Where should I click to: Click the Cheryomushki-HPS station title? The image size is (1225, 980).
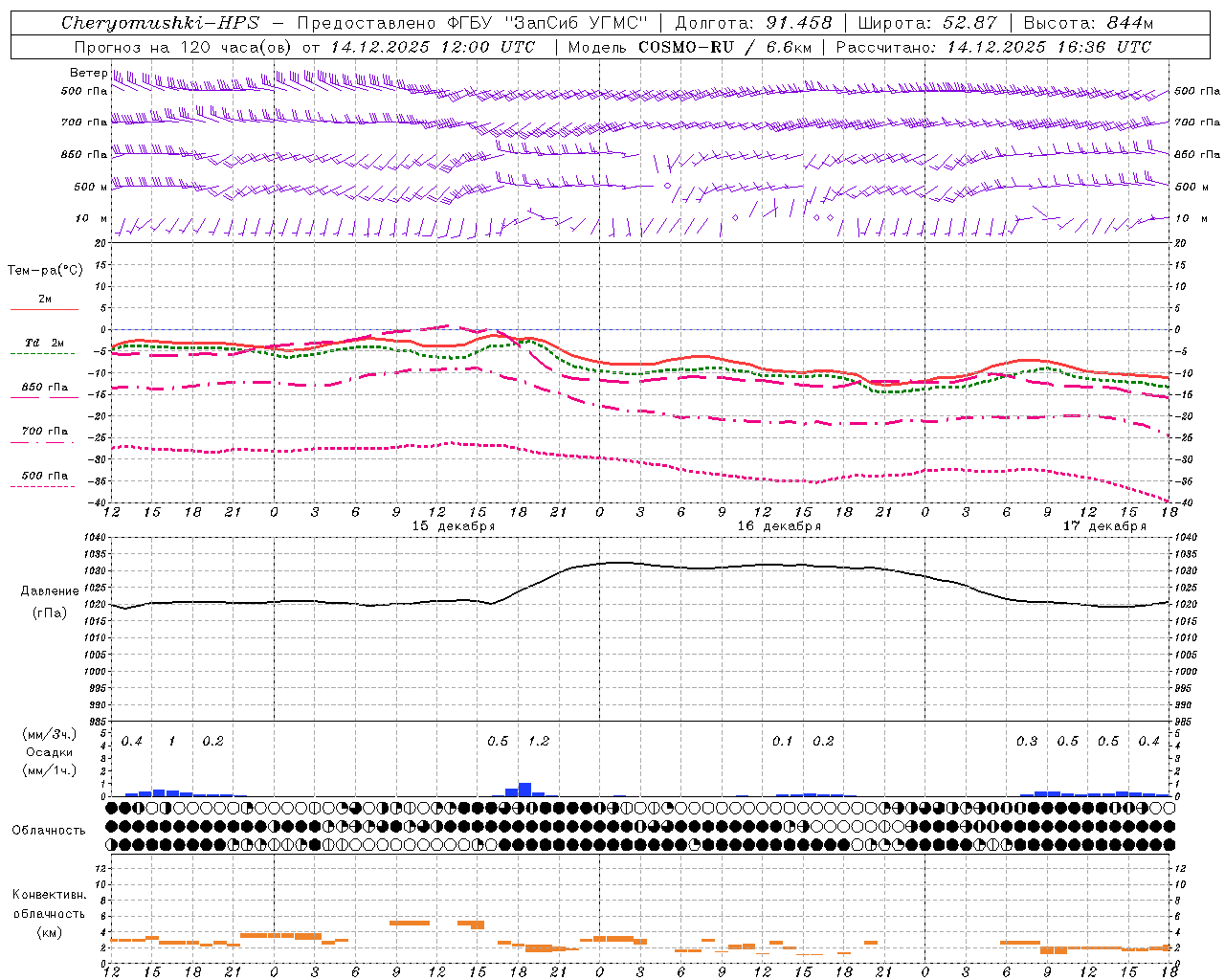tap(161, 23)
